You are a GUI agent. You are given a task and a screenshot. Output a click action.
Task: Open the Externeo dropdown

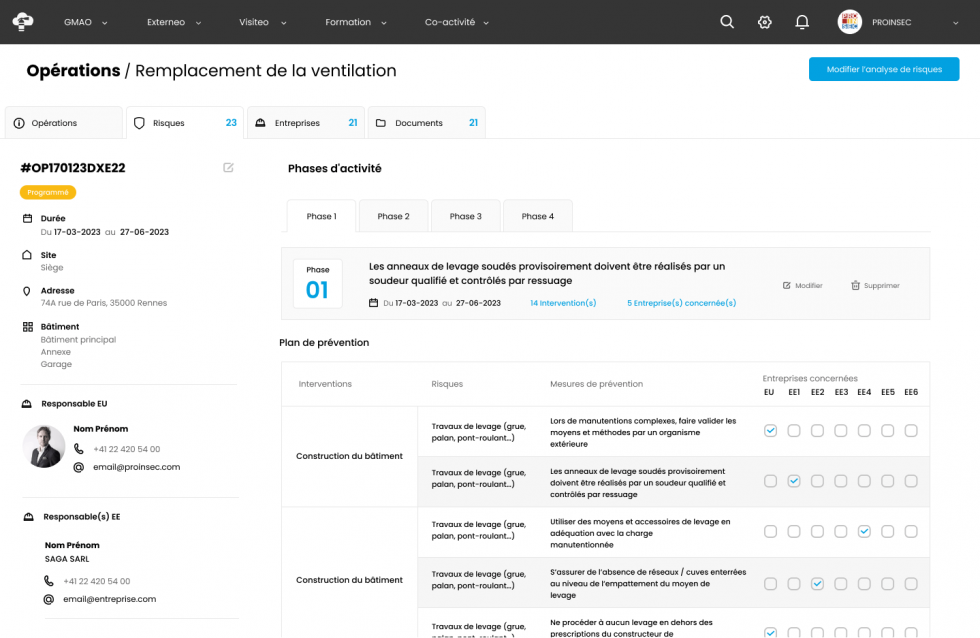click(x=174, y=22)
